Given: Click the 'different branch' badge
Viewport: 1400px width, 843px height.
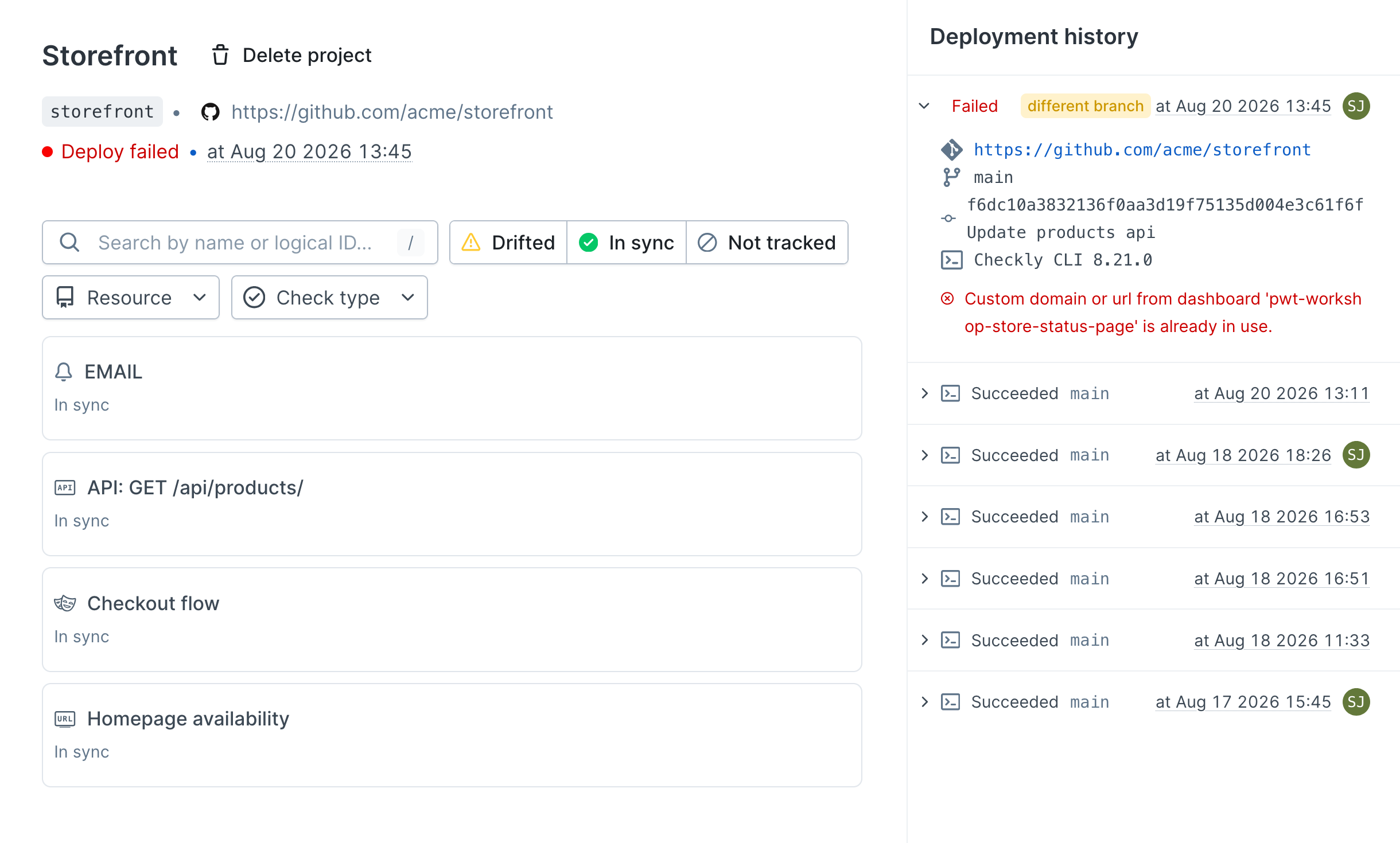Looking at the screenshot, I should pyautogui.click(x=1085, y=106).
